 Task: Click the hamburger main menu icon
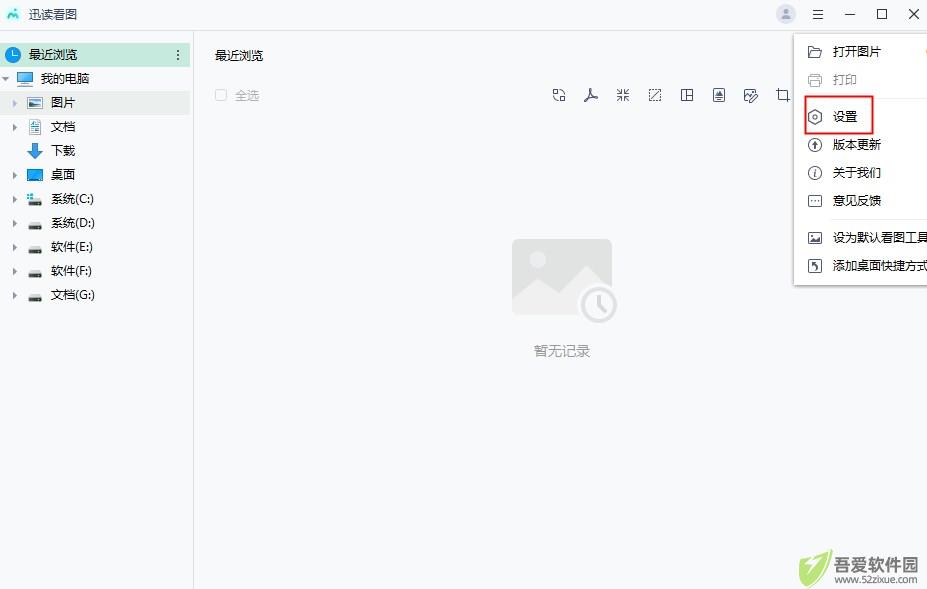pos(818,14)
